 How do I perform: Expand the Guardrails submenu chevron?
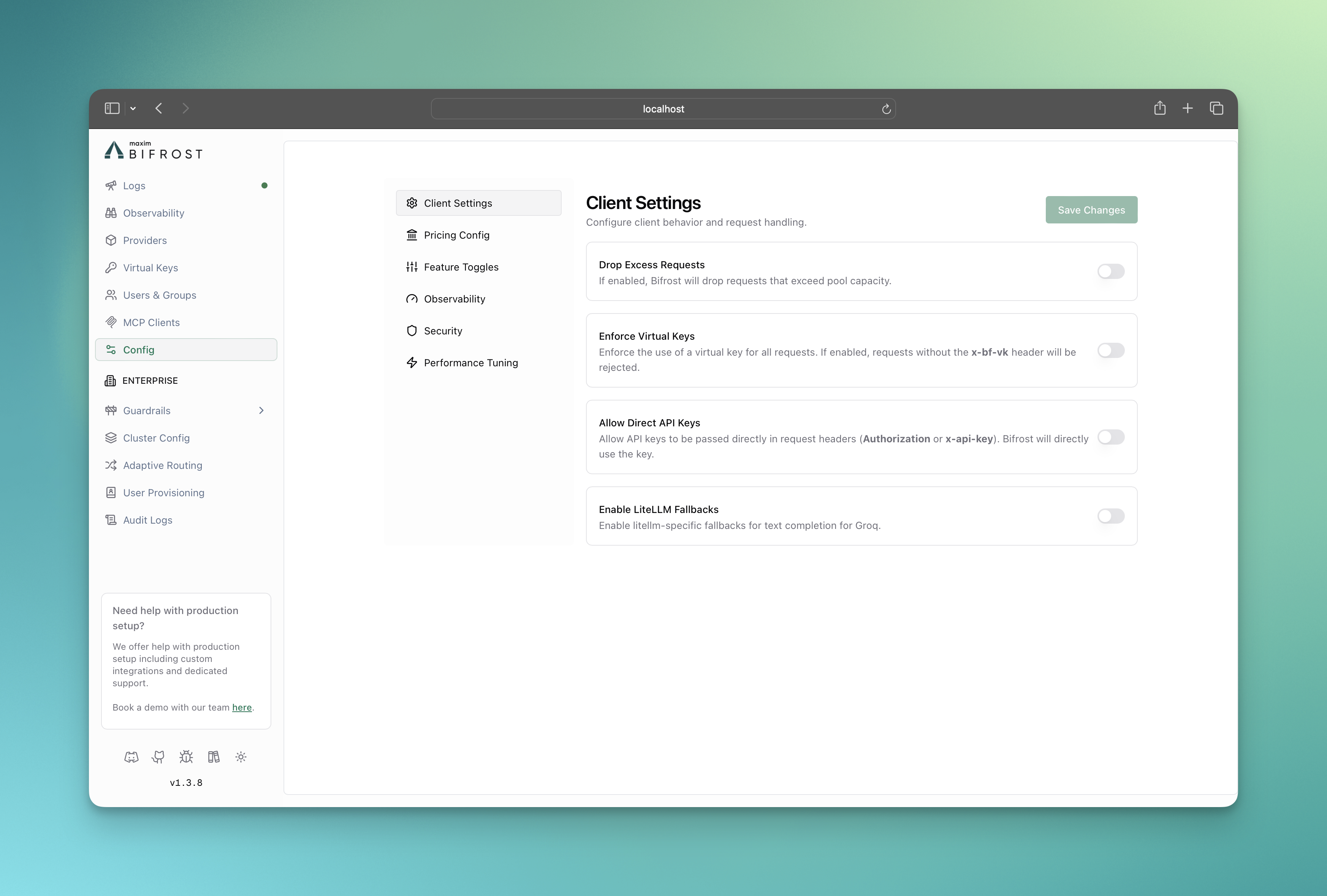click(261, 410)
